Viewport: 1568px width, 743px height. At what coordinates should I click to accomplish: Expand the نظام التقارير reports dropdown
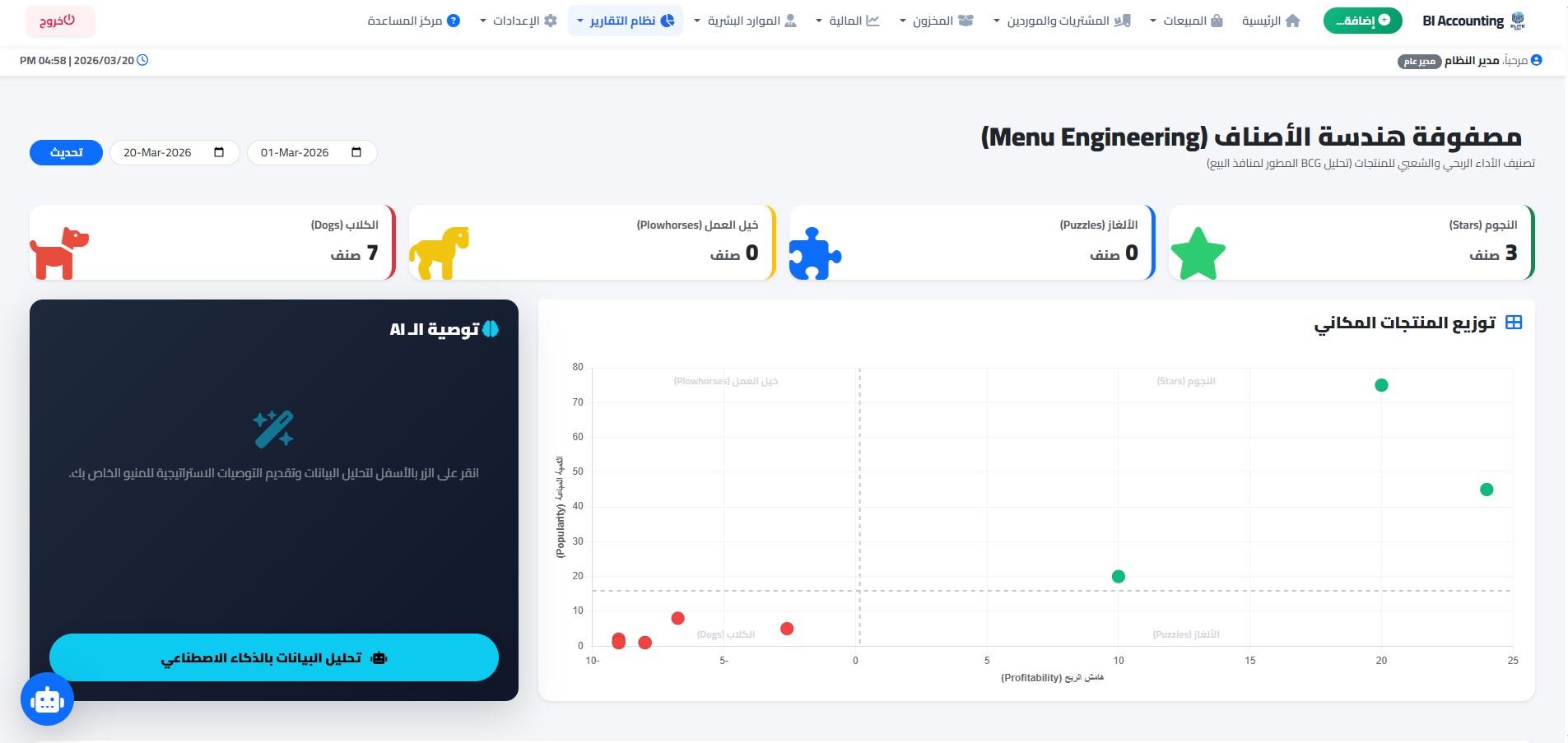(625, 21)
